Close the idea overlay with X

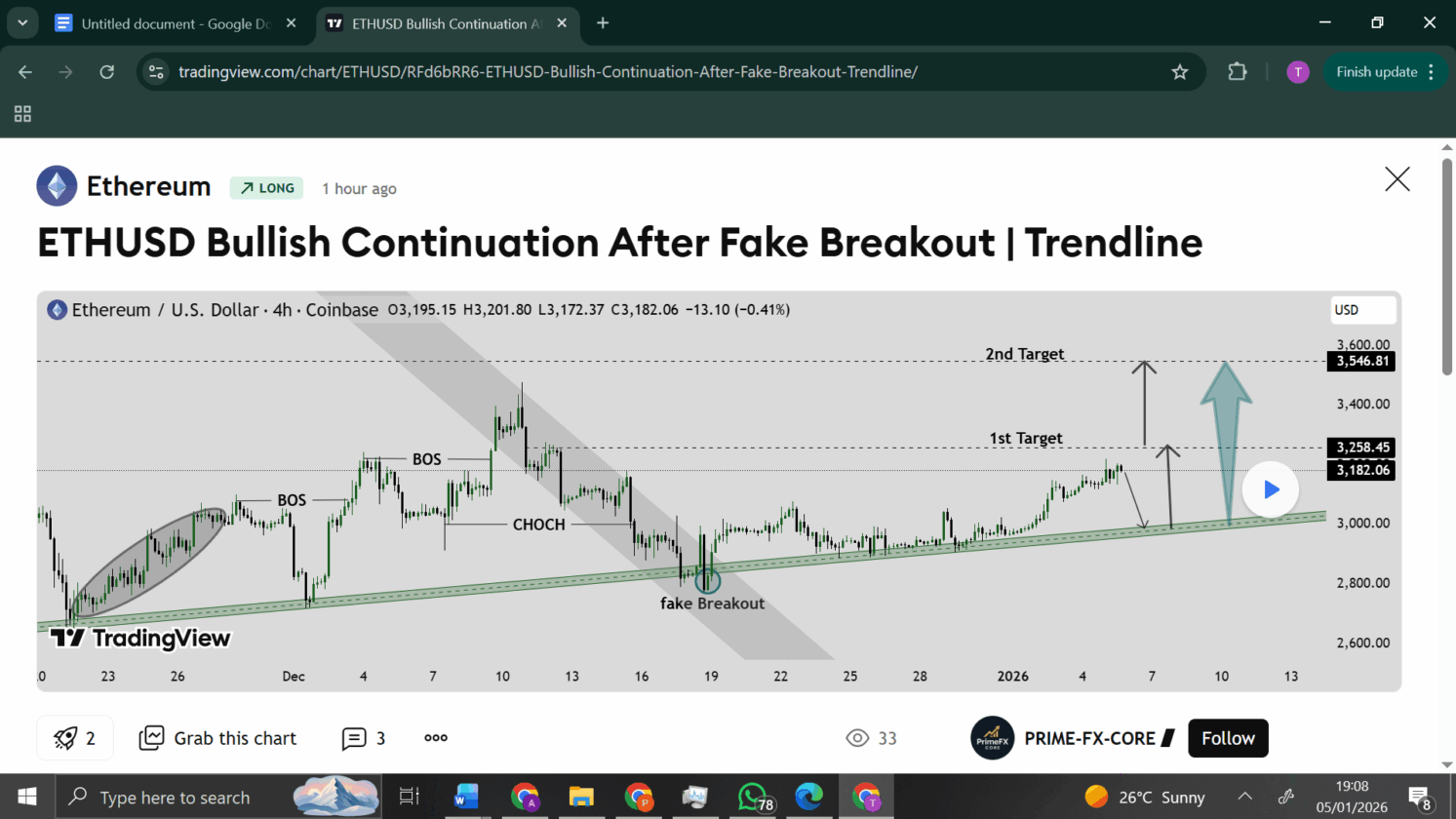pos(1397,179)
